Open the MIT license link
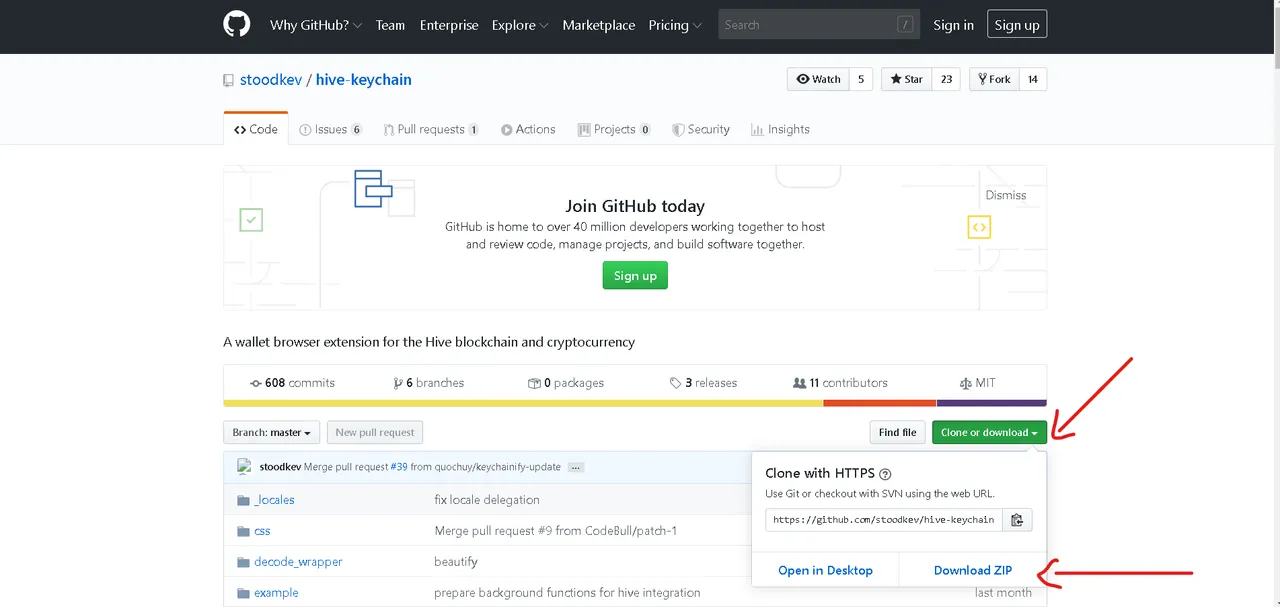The width and height of the screenshot is (1280, 607). 977,383
